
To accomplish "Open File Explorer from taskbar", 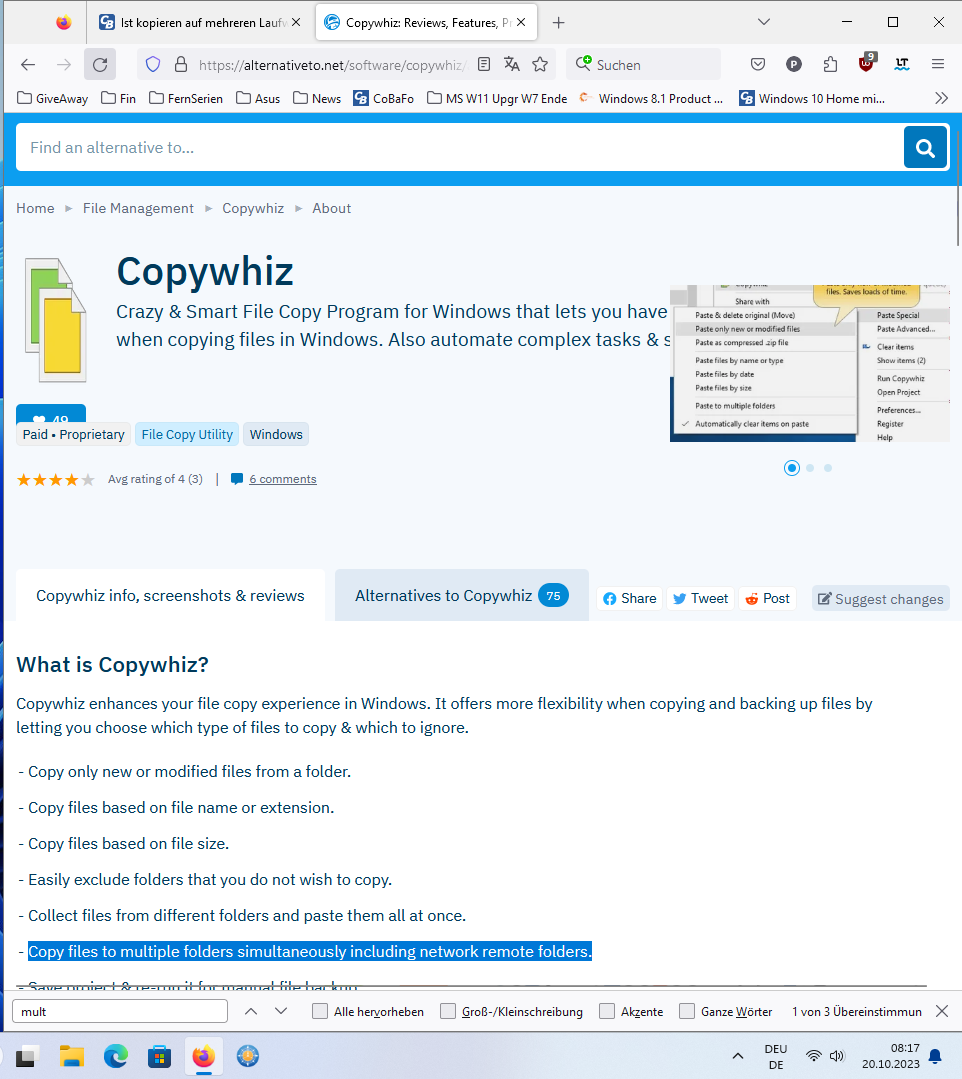I will point(72,1056).
